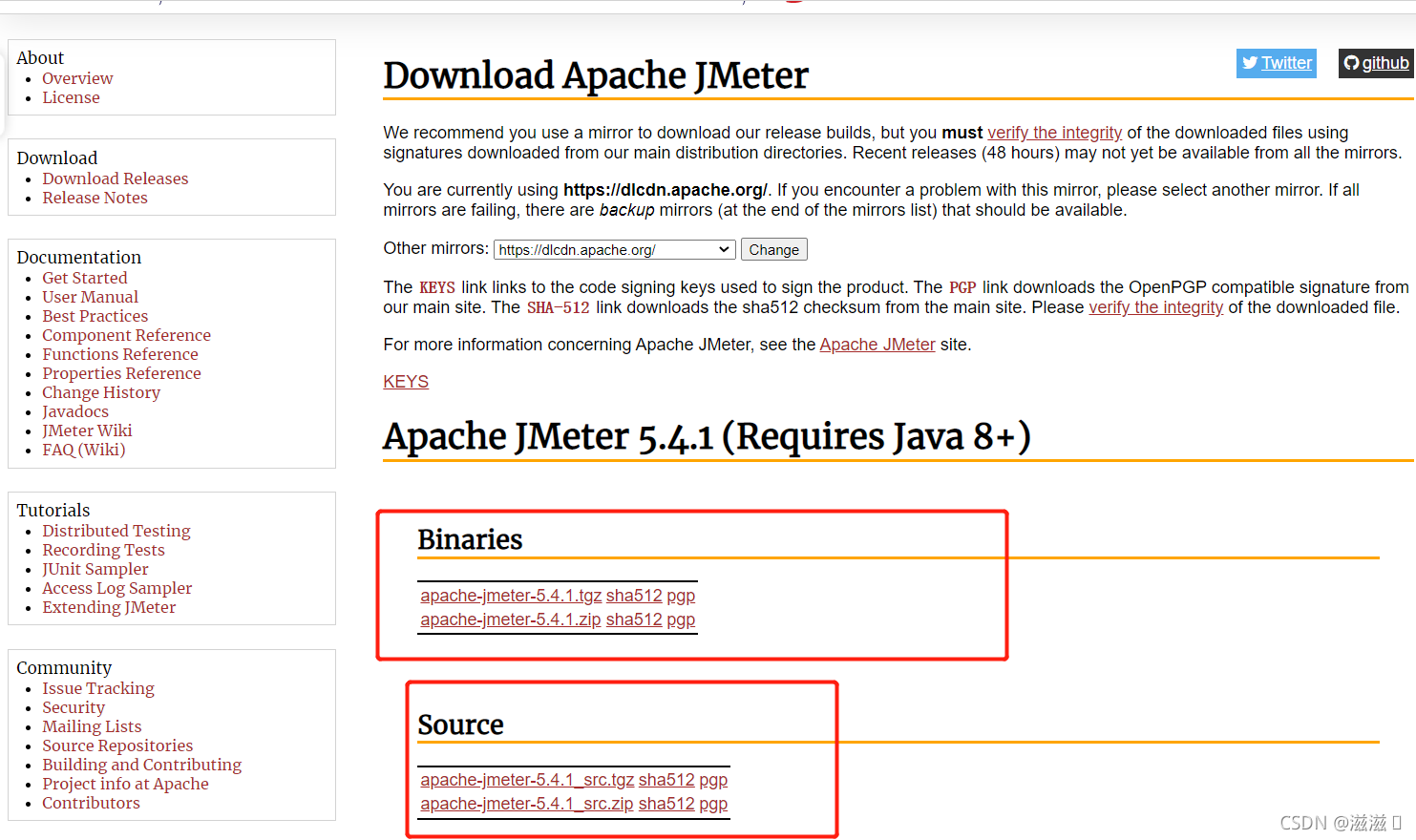Open Overview in About menu
This screenshot has height=840, width=1416.
(x=77, y=78)
